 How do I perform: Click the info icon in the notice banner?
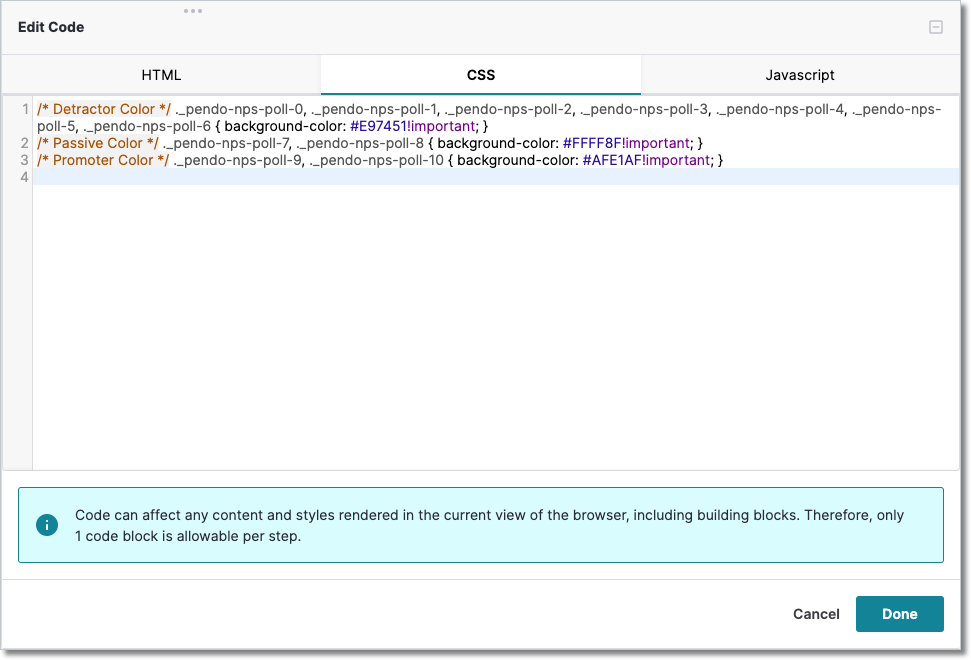coord(46,525)
